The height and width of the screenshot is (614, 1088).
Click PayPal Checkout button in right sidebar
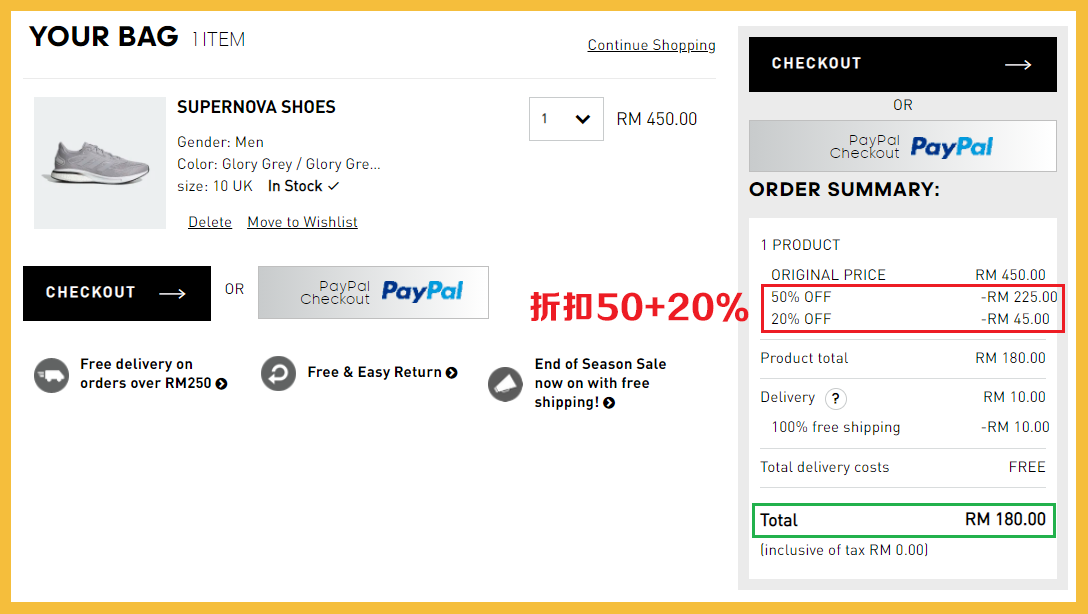tap(902, 147)
